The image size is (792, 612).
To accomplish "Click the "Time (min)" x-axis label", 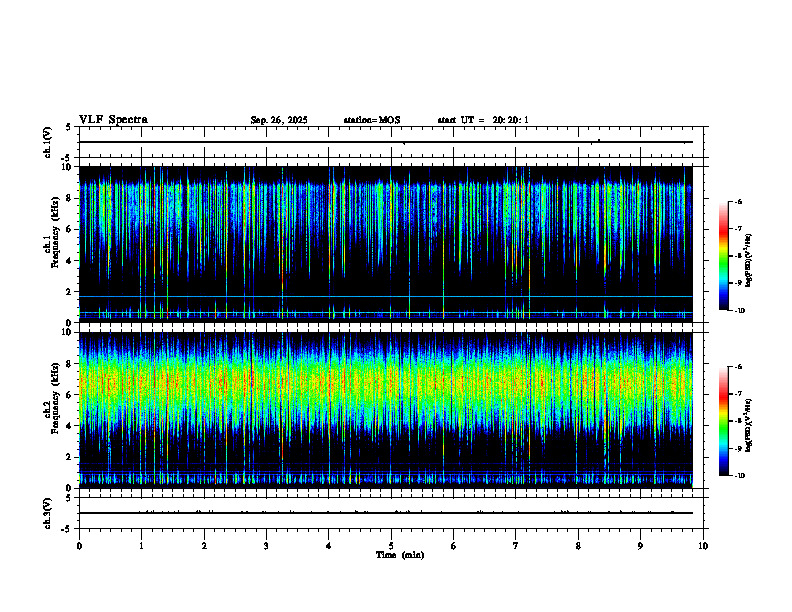I will (x=400, y=555).
